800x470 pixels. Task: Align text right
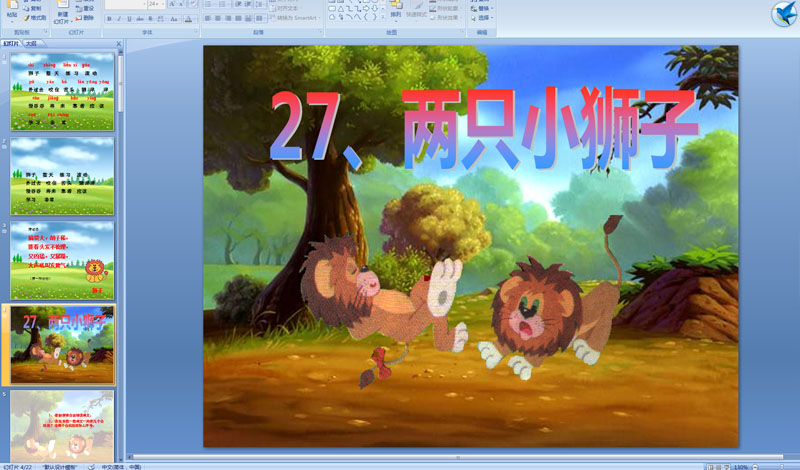click(228, 18)
